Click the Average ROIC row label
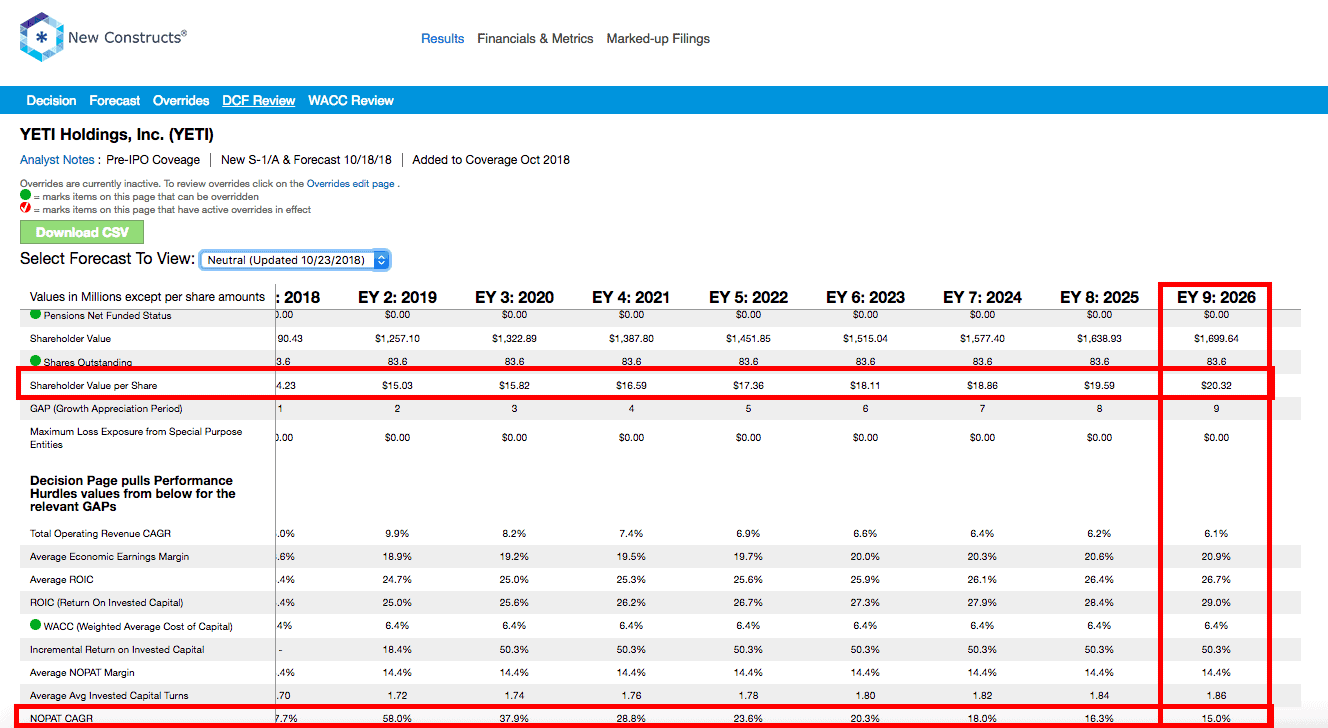Image resolution: width=1328 pixels, height=728 pixels. [x=63, y=579]
